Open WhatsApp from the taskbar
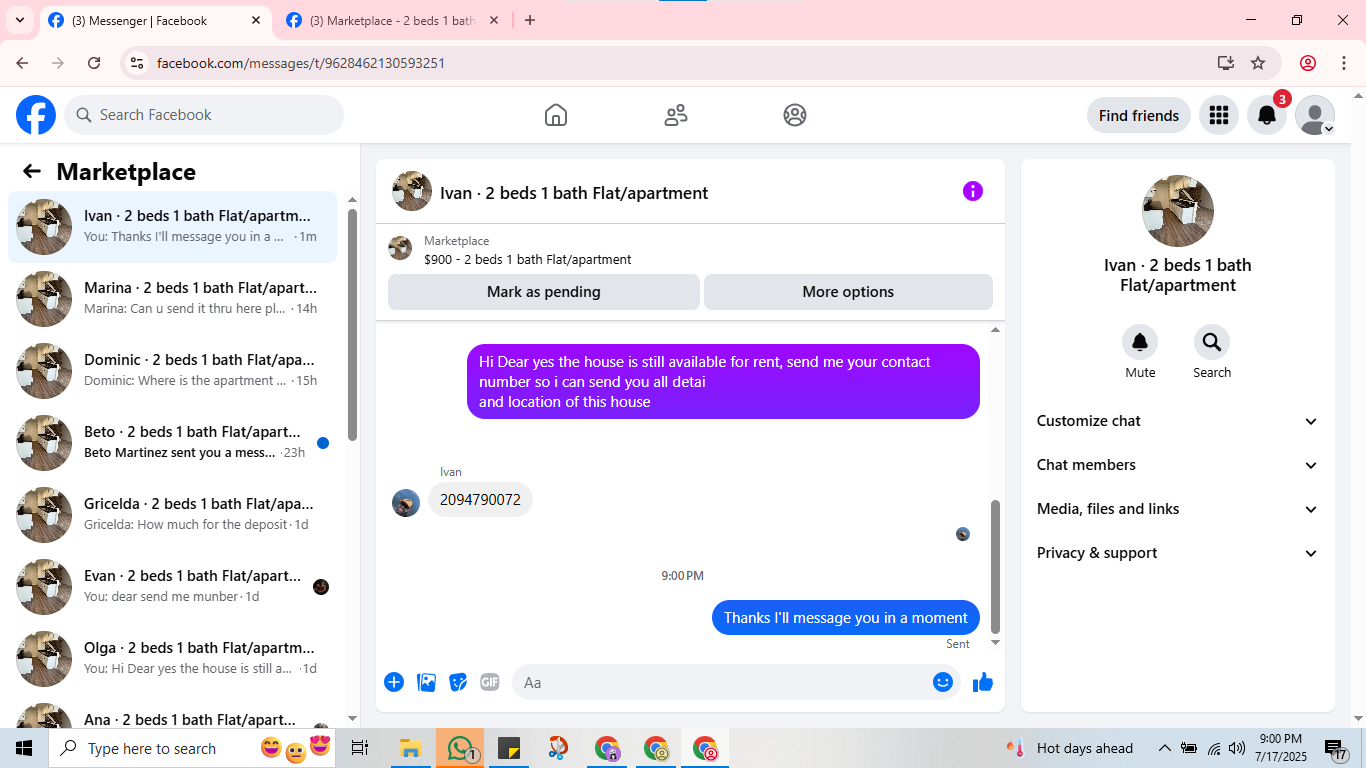This screenshot has height=768, width=1366. click(x=460, y=748)
